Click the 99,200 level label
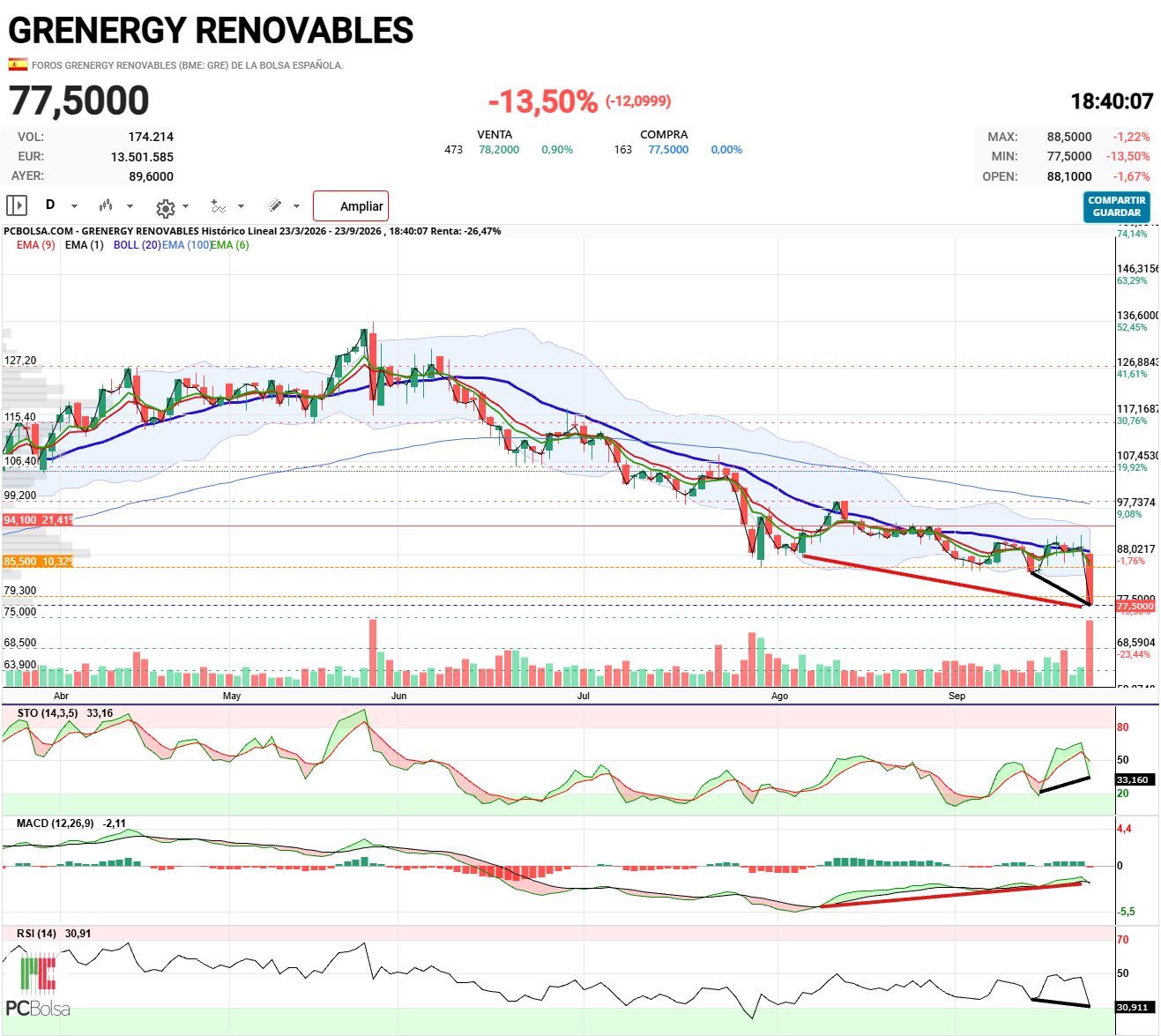 [20, 496]
